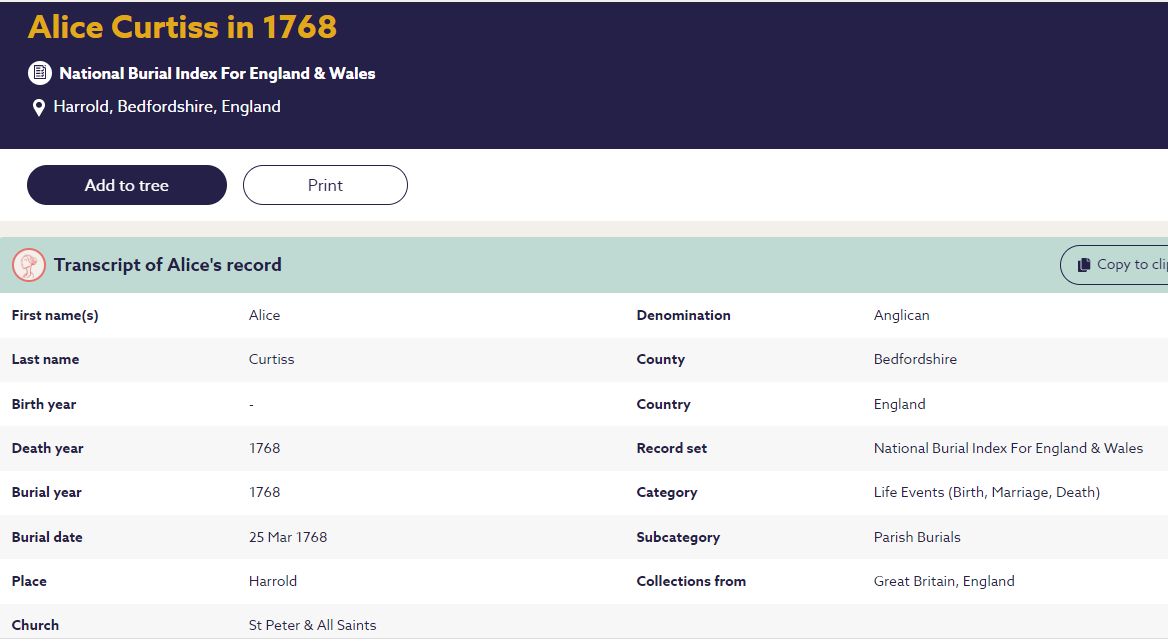Click the Transcript of Alice's record heading

point(168,265)
